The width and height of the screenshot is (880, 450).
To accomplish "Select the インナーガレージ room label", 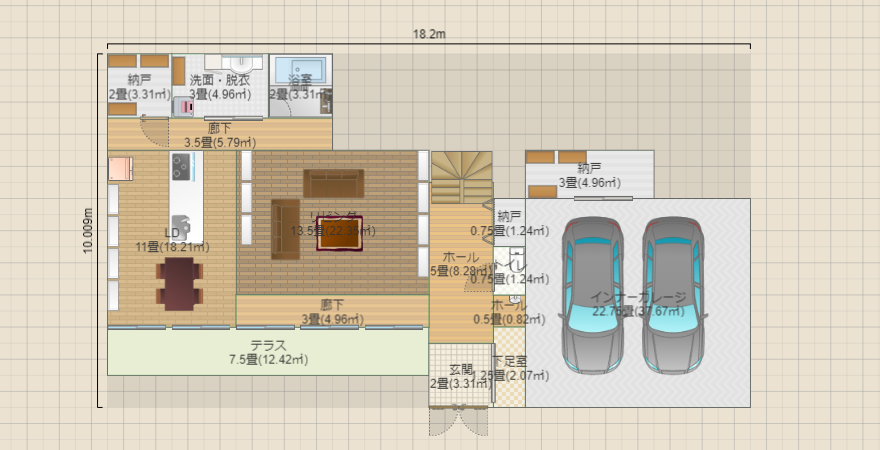I will click(x=638, y=304).
